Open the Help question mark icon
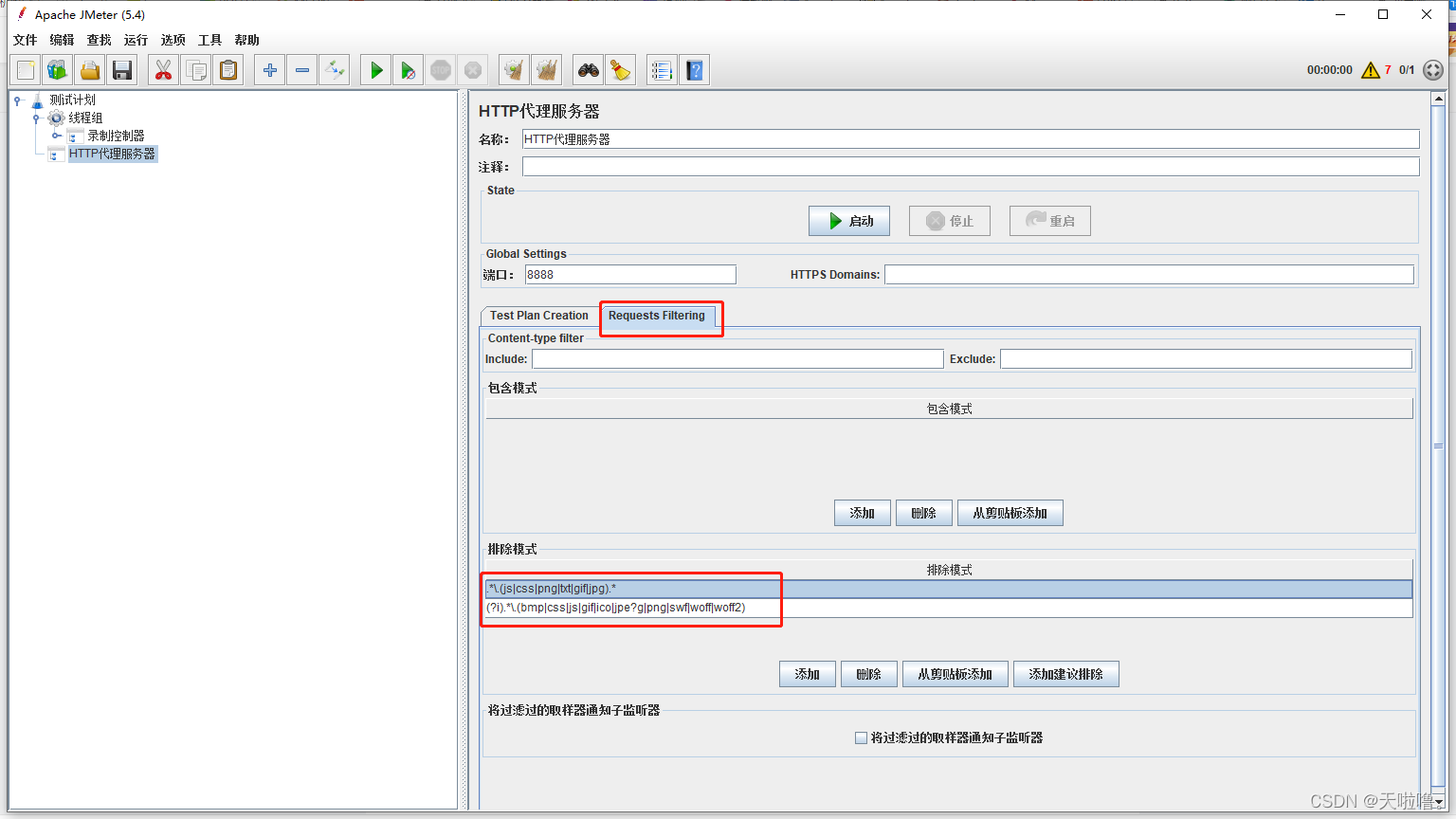 coord(695,70)
